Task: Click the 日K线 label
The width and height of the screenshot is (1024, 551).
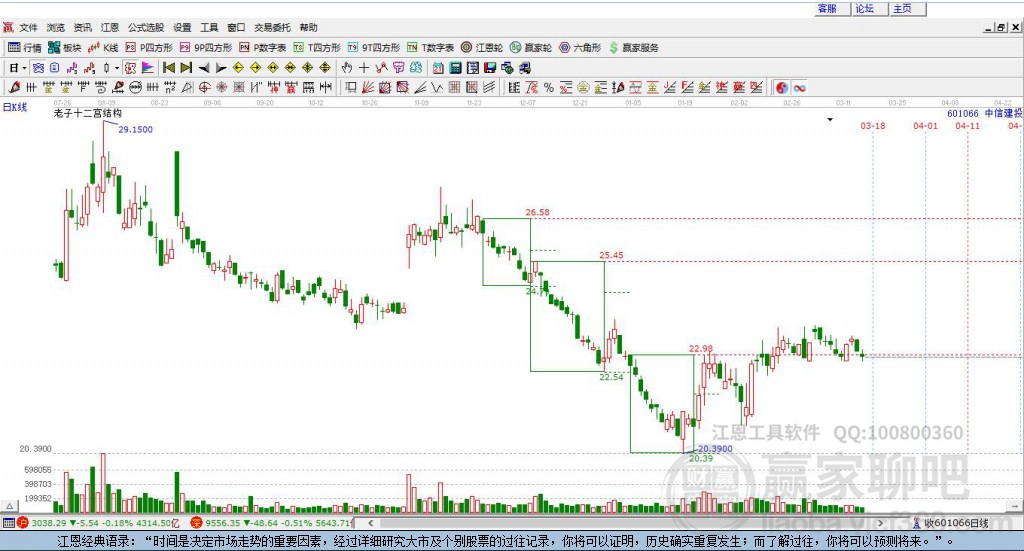Action: (15, 108)
